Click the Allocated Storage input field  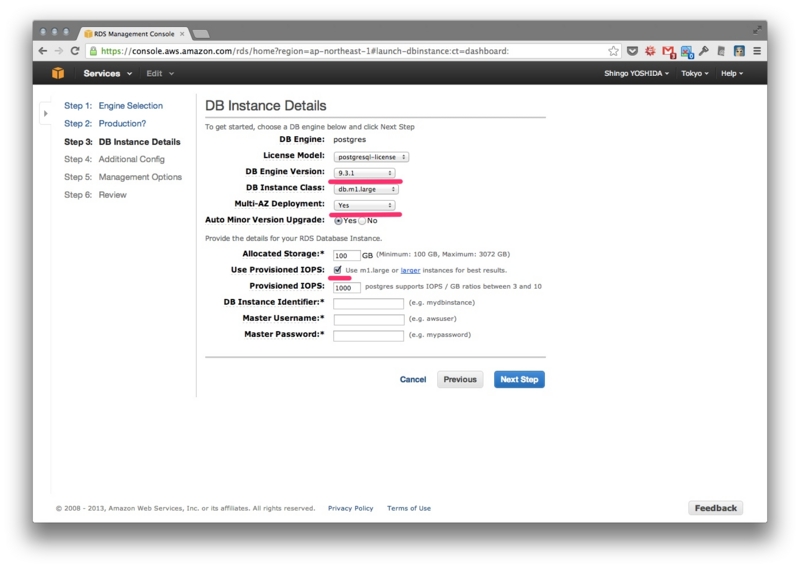coord(346,255)
